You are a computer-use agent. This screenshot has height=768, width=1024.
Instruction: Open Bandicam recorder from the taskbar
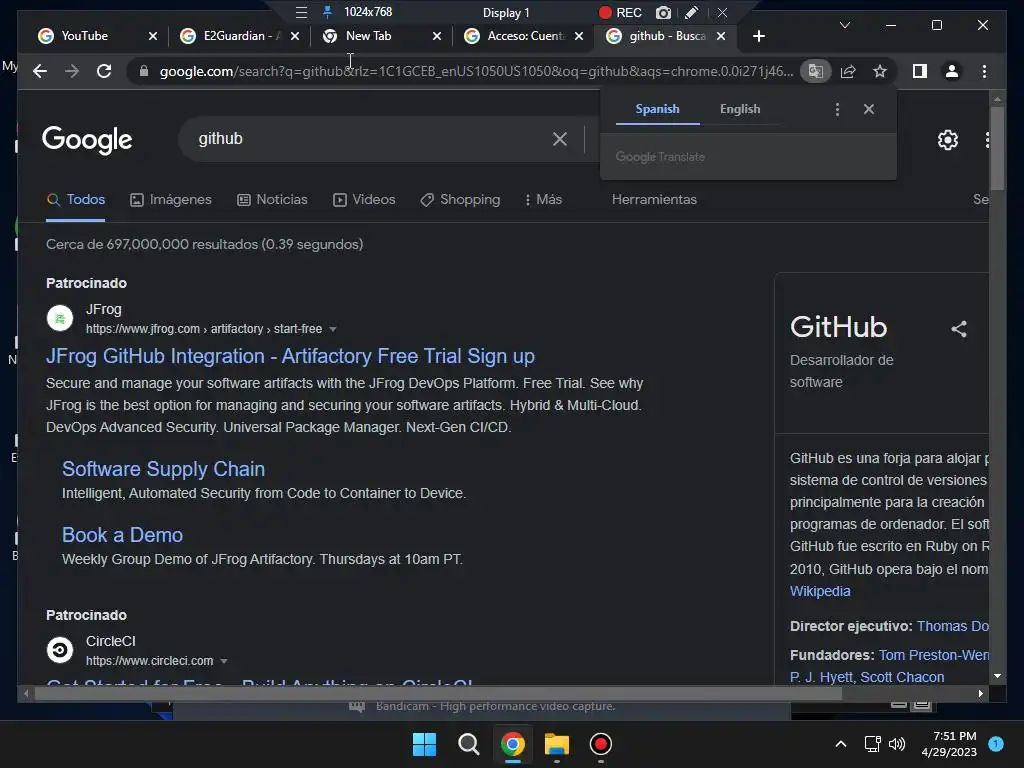600,744
